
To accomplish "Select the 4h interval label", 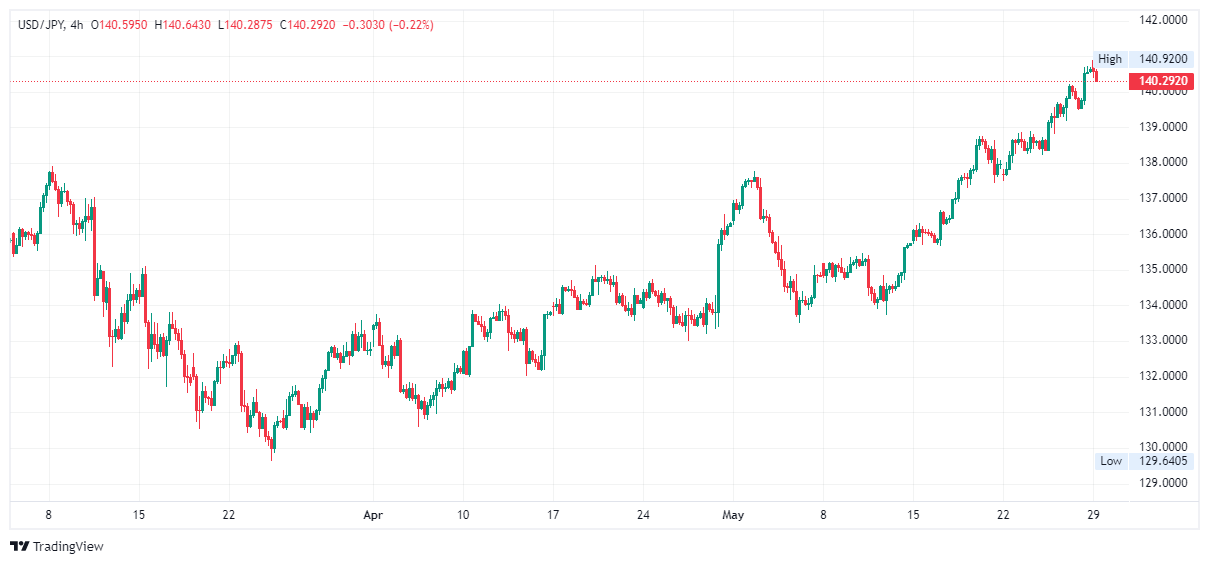I will pyautogui.click(x=77, y=24).
